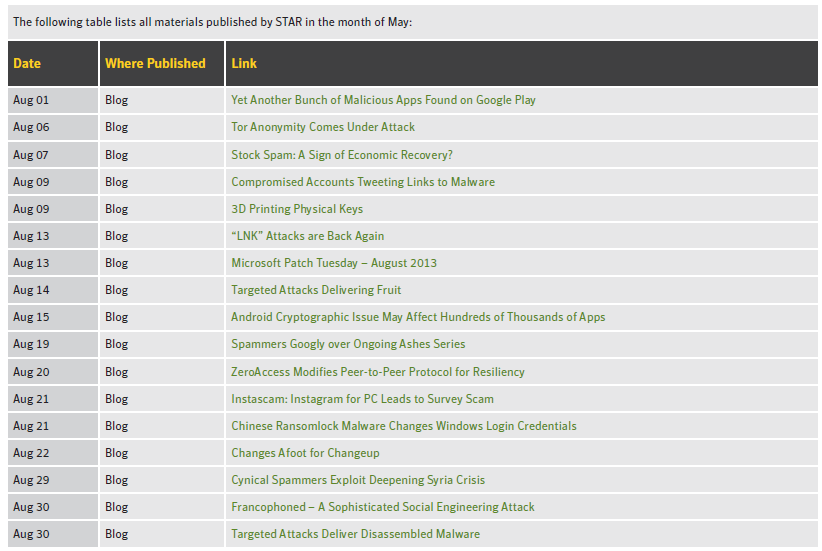Screen dimensions: 822x551
Task: Open '"LNK" Attacks are Back Again' link
Action: (308, 236)
